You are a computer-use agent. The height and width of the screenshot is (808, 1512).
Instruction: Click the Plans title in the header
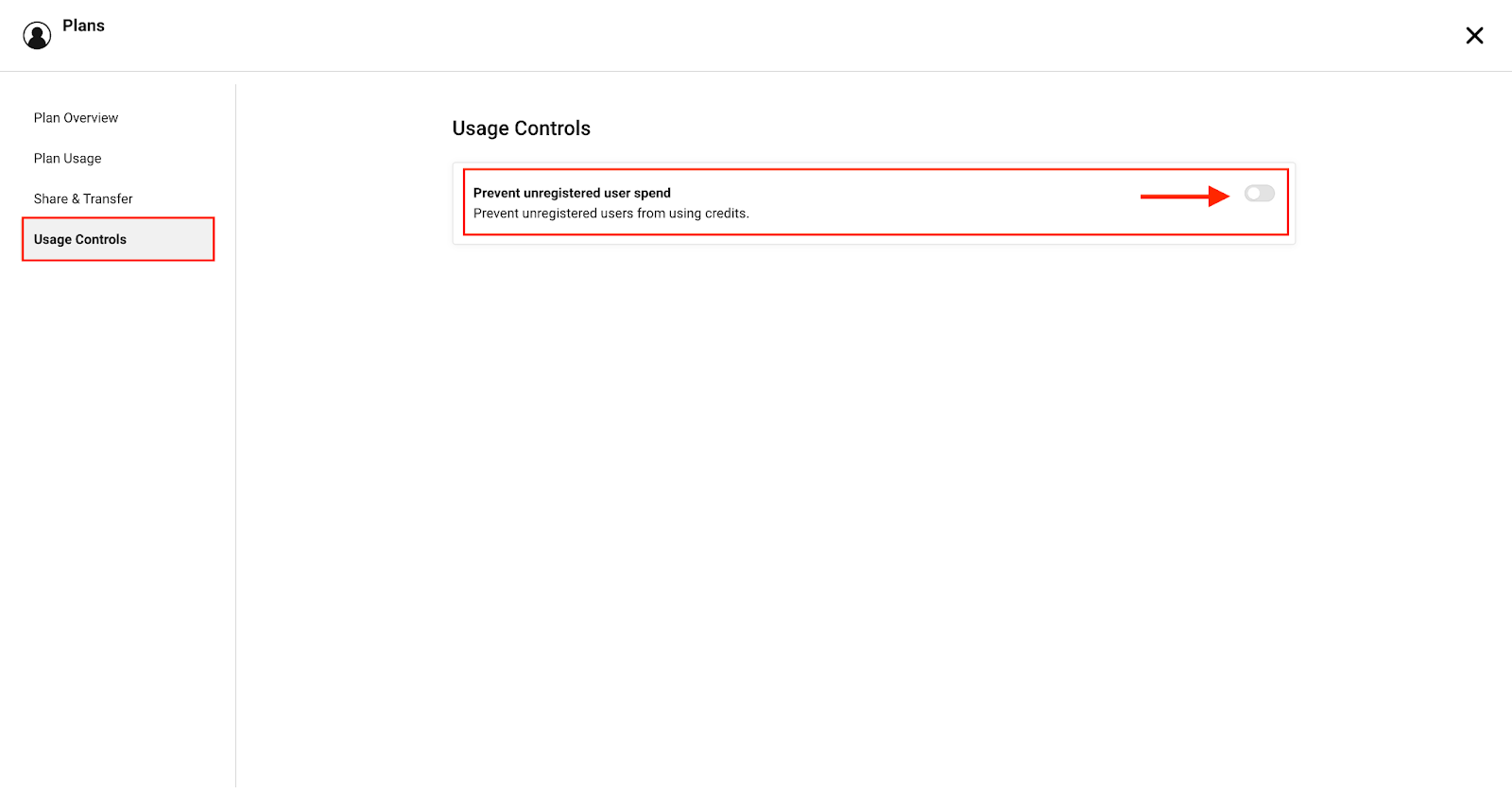83,26
